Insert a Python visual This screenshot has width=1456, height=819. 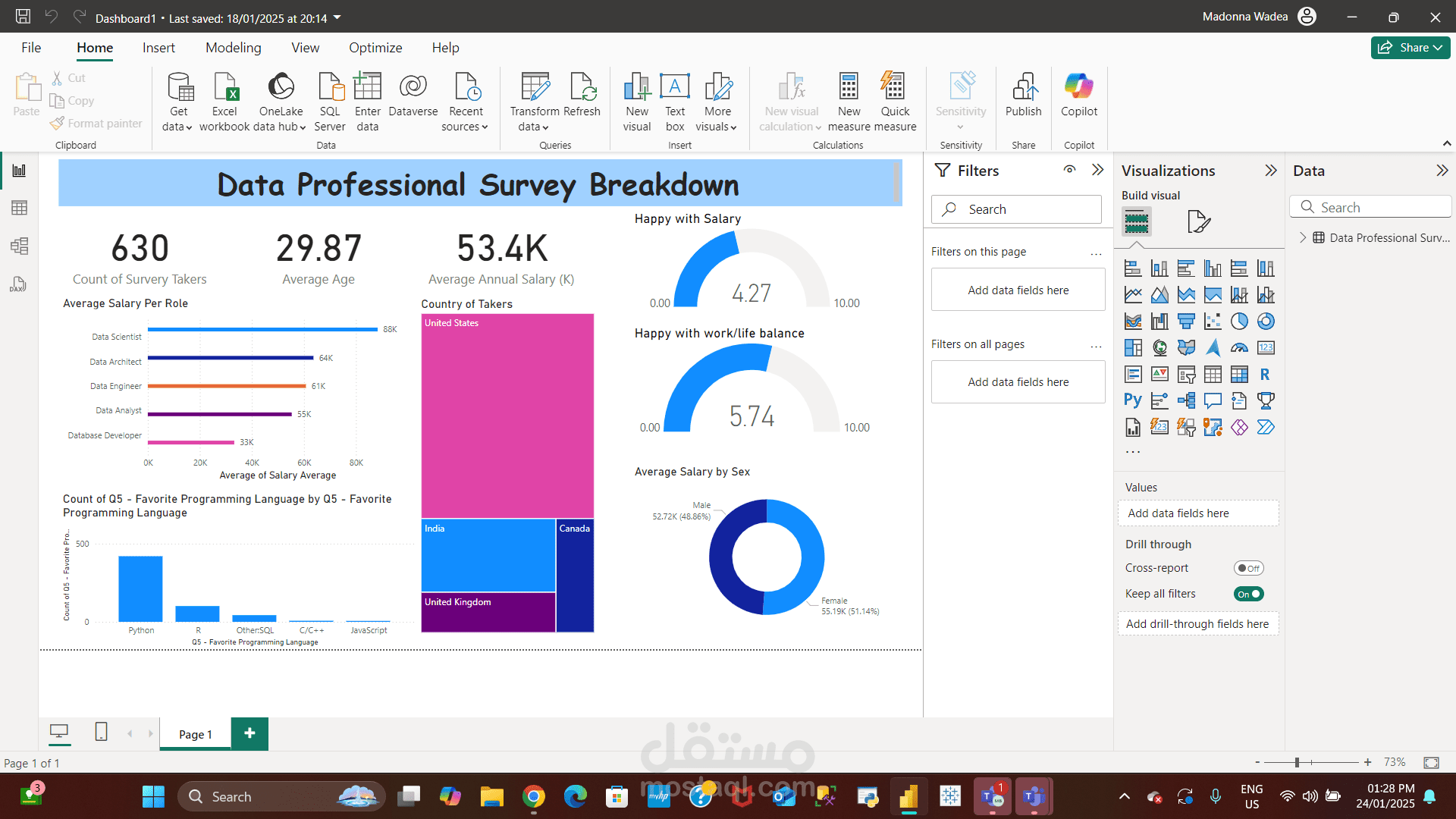(1133, 400)
